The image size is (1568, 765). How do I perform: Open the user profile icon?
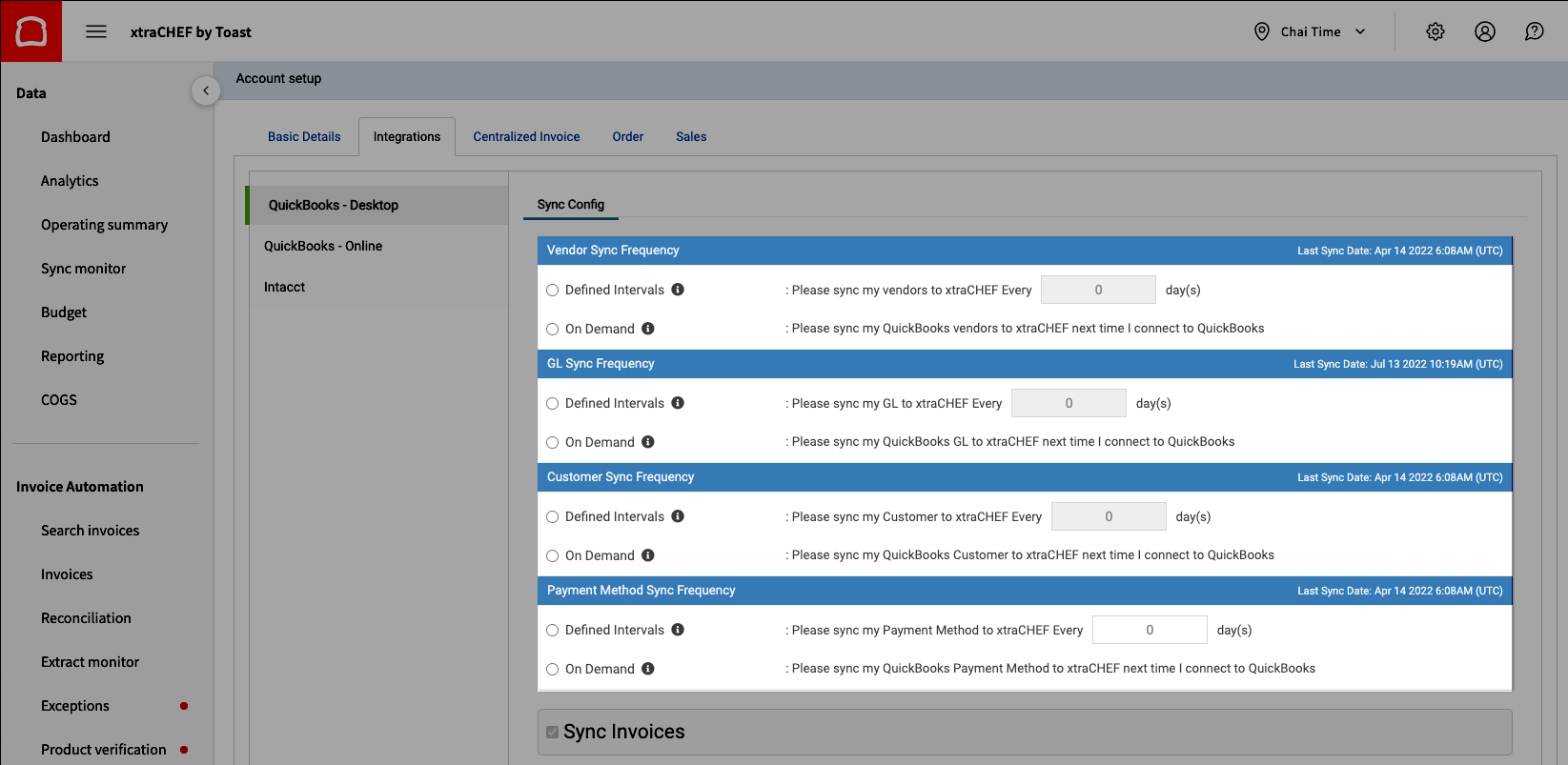point(1484,31)
